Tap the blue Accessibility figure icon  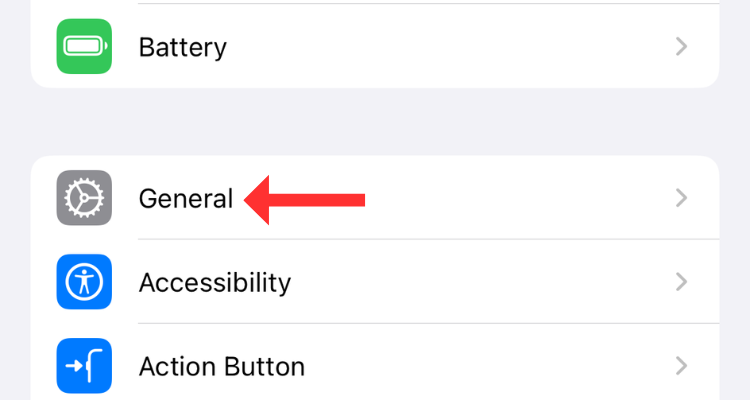(84, 282)
